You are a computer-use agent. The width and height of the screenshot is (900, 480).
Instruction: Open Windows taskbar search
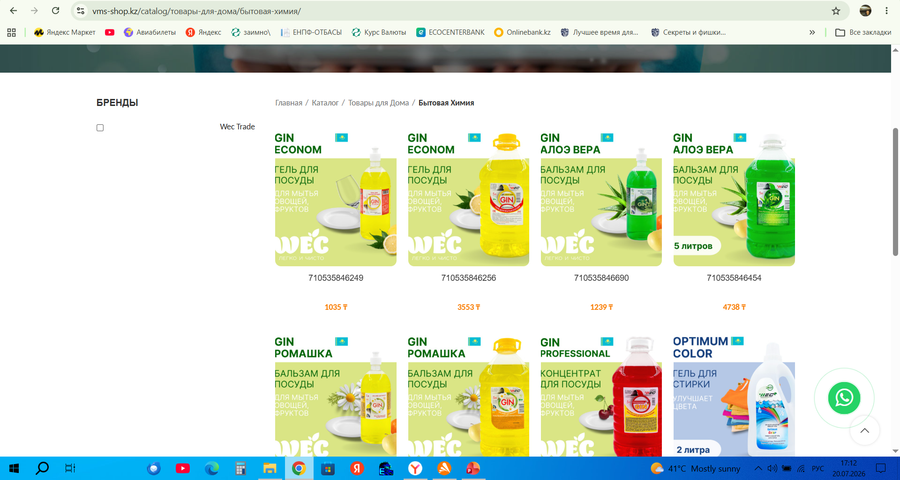pos(42,468)
